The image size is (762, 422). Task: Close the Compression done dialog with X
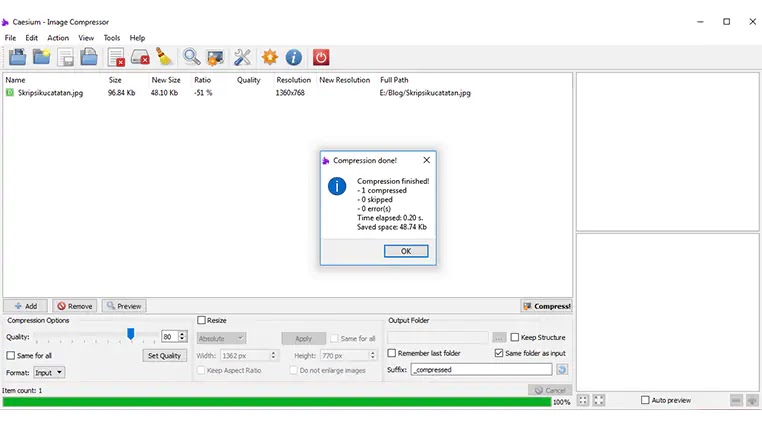426,160
